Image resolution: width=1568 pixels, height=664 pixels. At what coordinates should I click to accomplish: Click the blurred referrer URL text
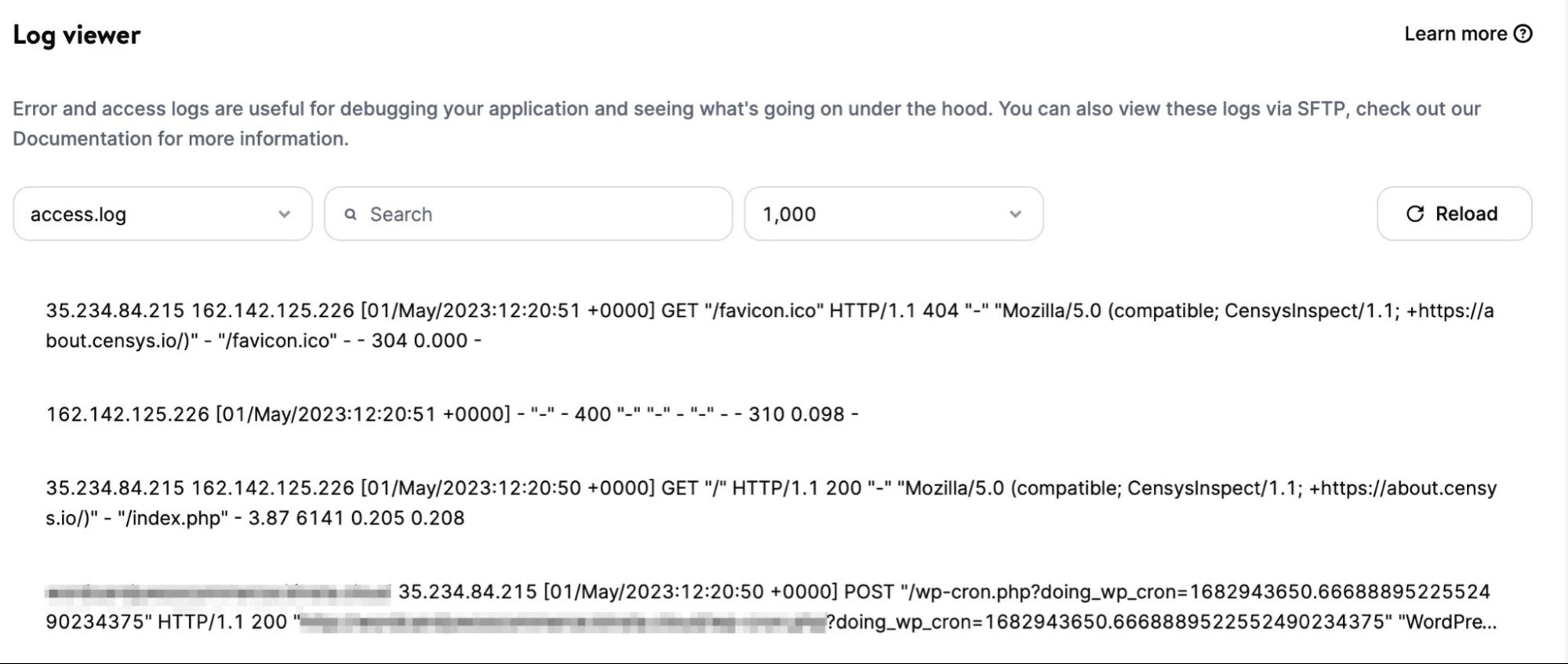(x=563, y=622)
